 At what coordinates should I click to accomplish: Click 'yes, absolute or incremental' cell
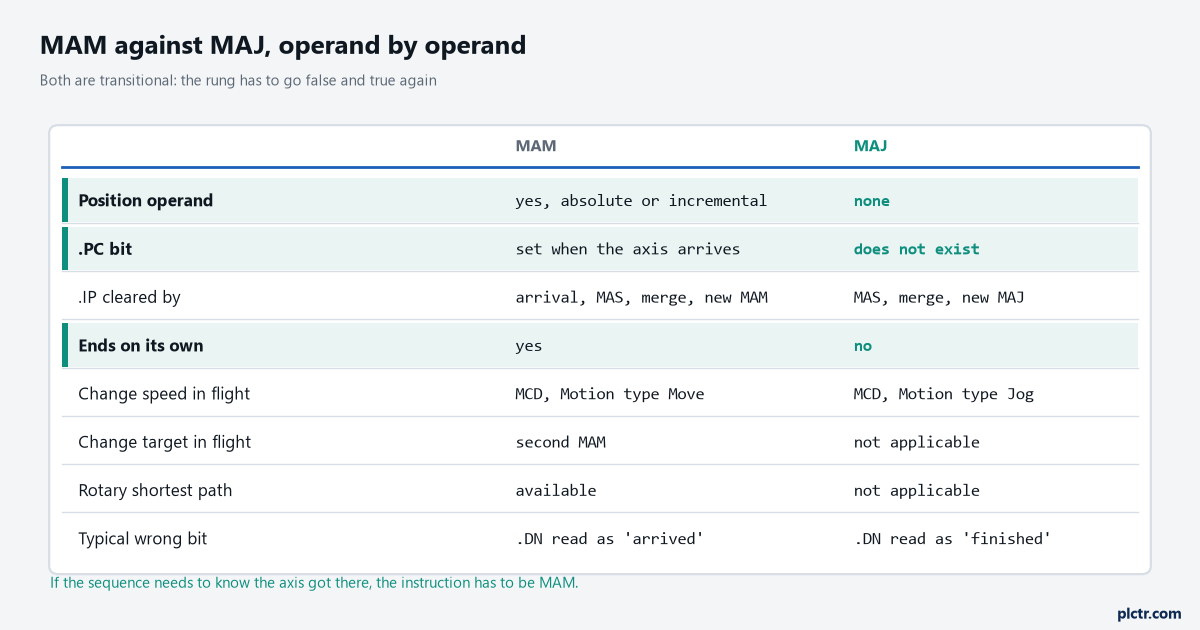click(x=641, y=200)
